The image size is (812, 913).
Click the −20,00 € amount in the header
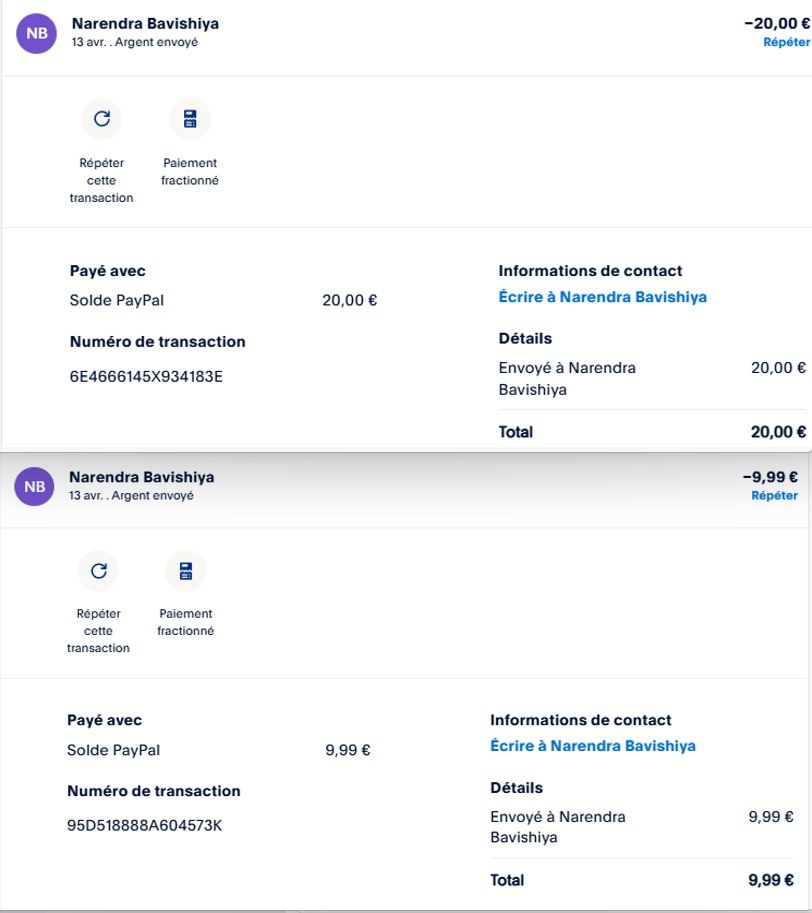[777, 24]
